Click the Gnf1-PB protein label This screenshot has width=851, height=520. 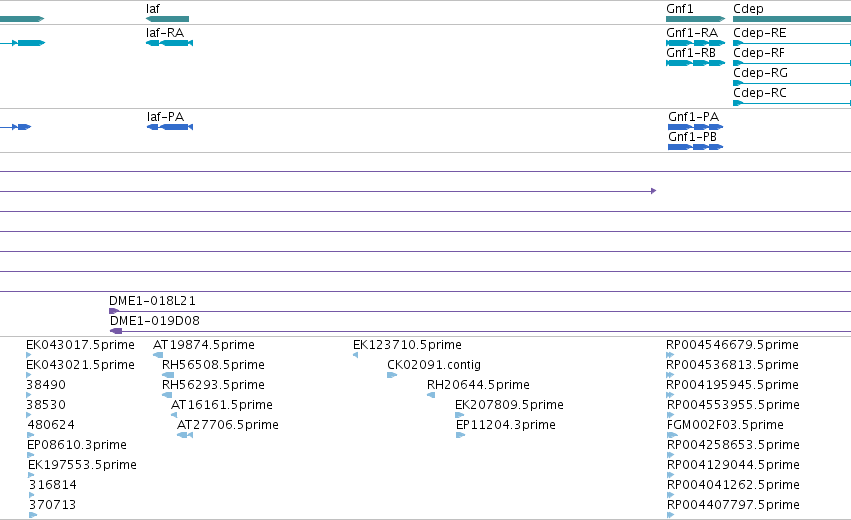point(692,137)
